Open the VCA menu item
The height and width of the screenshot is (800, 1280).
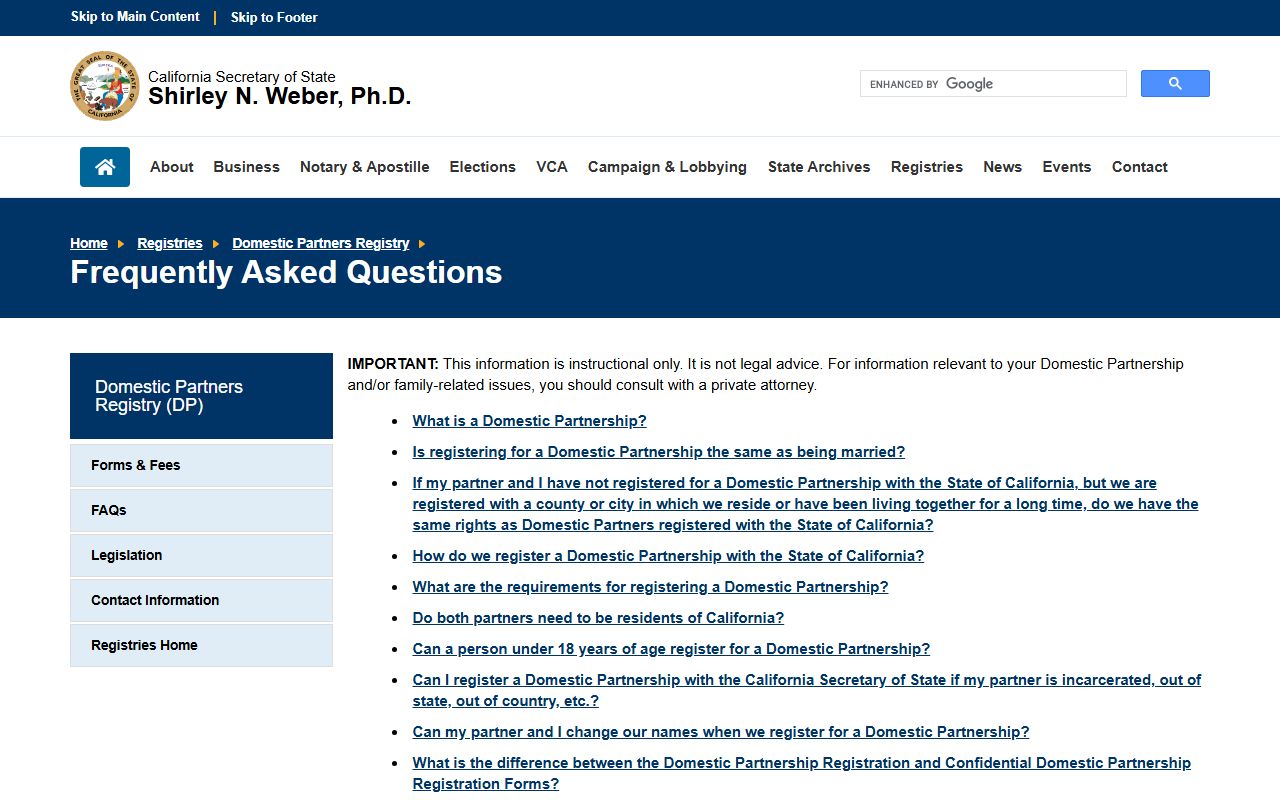552,167
